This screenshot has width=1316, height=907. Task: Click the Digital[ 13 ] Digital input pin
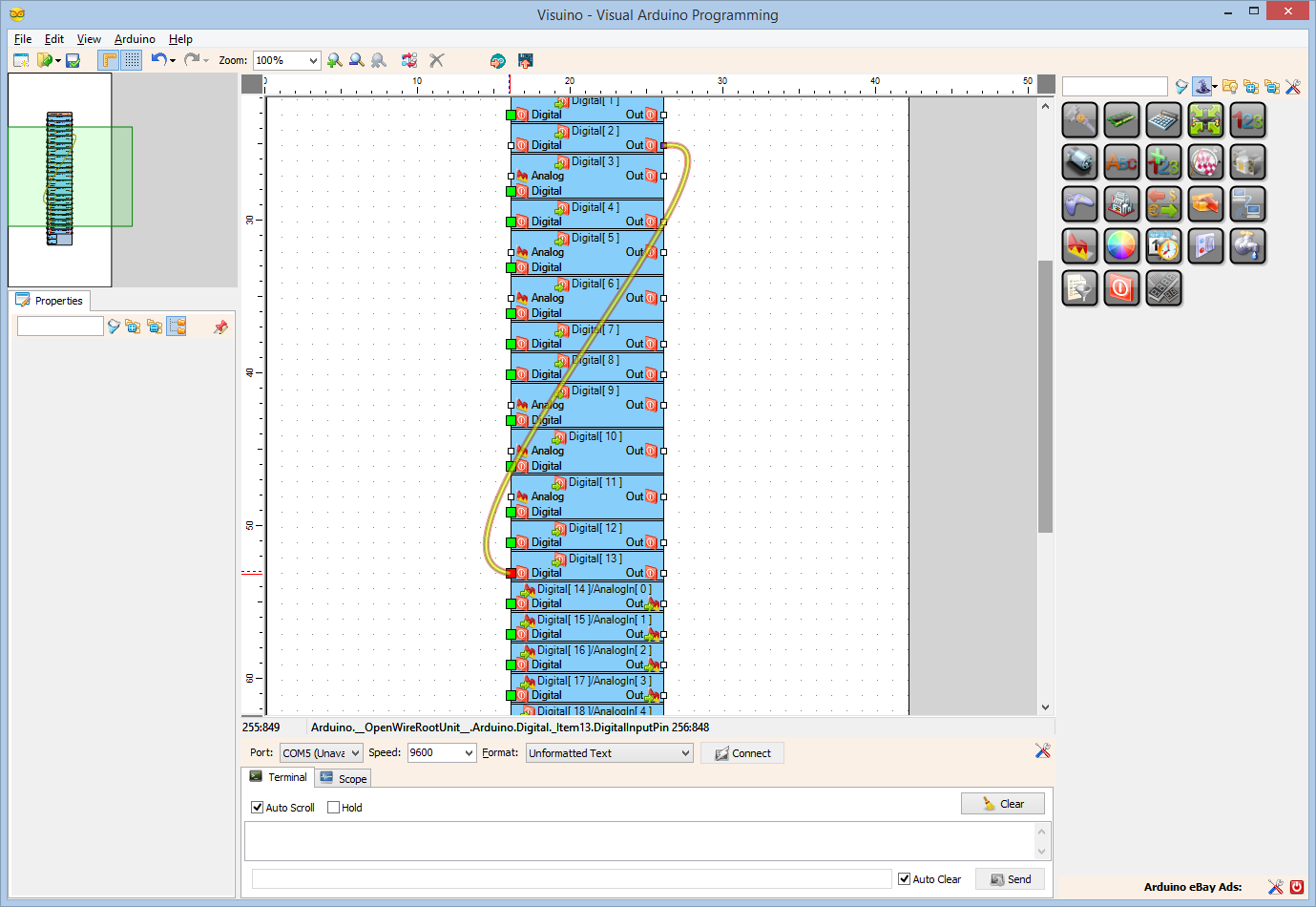tap(512, 573)
